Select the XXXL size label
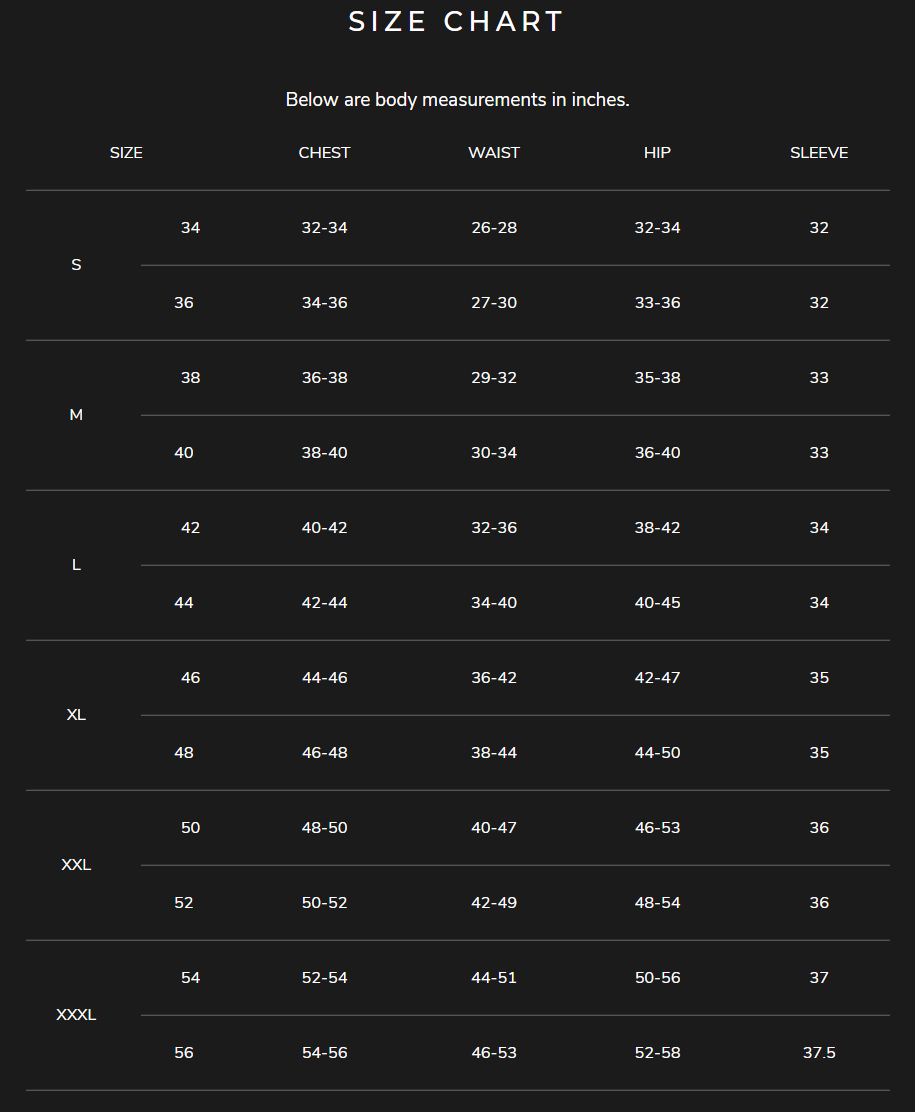Screen dimensions: 915x1112 (x=76, y=1015)
